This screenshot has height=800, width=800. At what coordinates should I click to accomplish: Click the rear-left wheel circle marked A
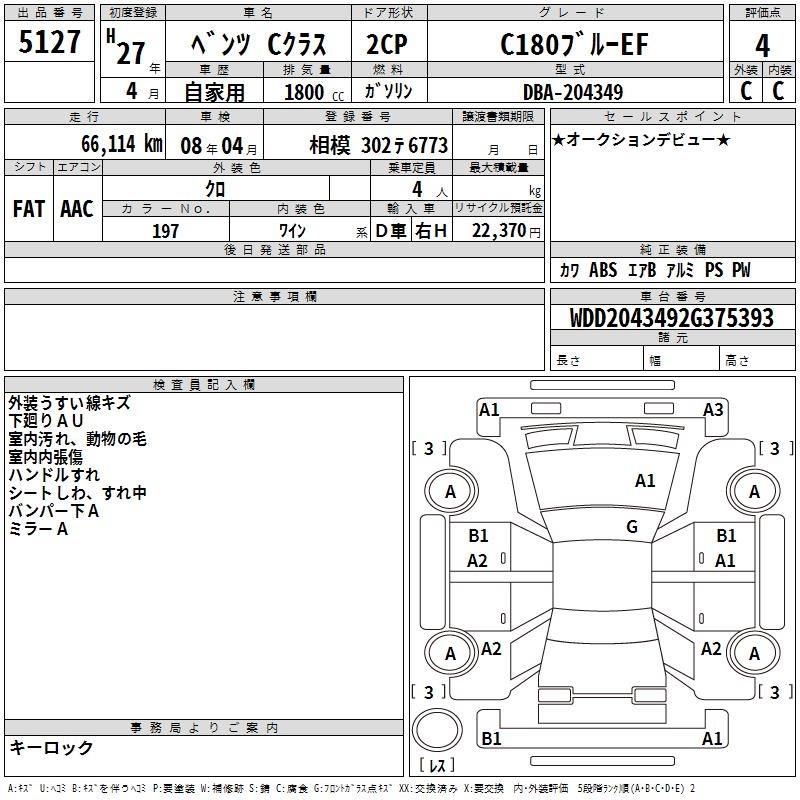click(450, 654)
